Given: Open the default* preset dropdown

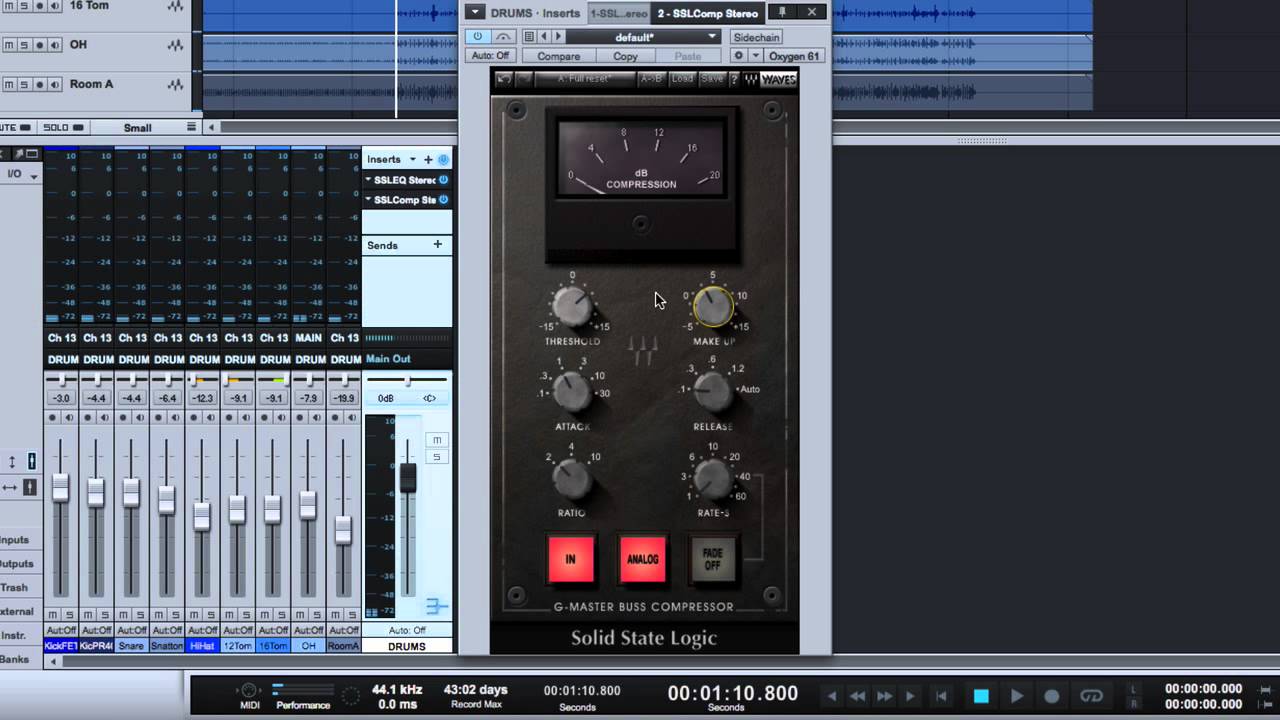Looking at the screenshot, I should pyautogui.click(x=642, y=37).
